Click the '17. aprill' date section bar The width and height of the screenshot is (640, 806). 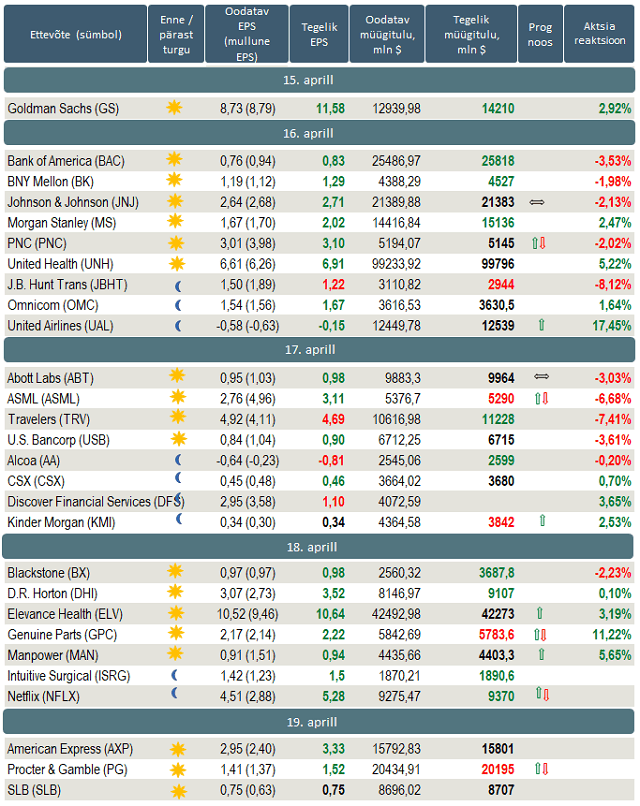[319, 350]
